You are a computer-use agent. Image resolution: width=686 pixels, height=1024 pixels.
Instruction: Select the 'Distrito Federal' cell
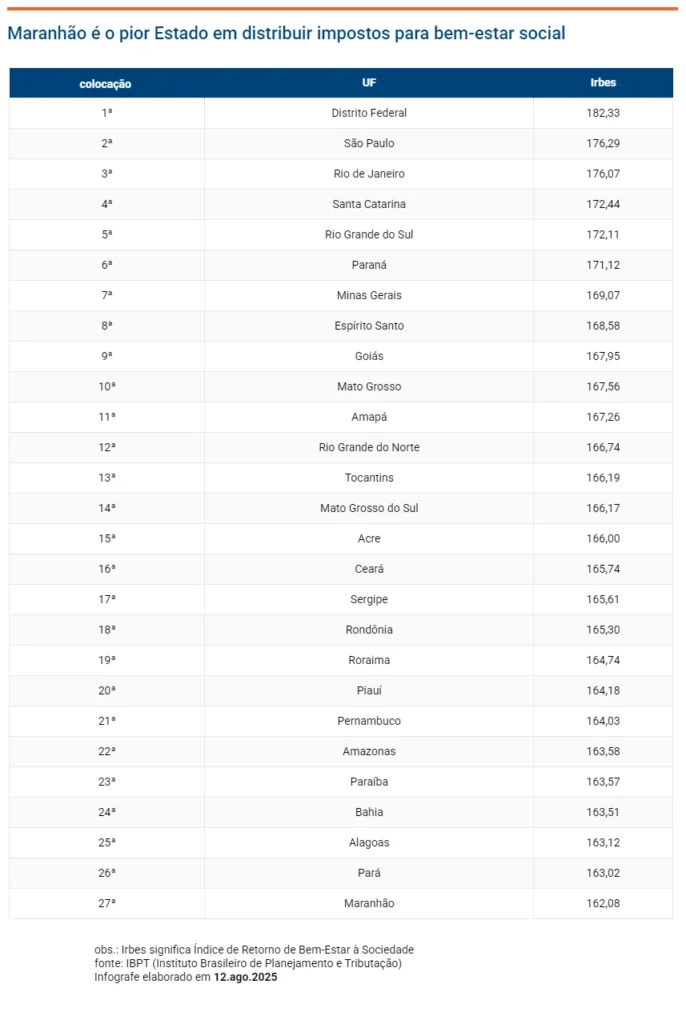coord(369,113)
